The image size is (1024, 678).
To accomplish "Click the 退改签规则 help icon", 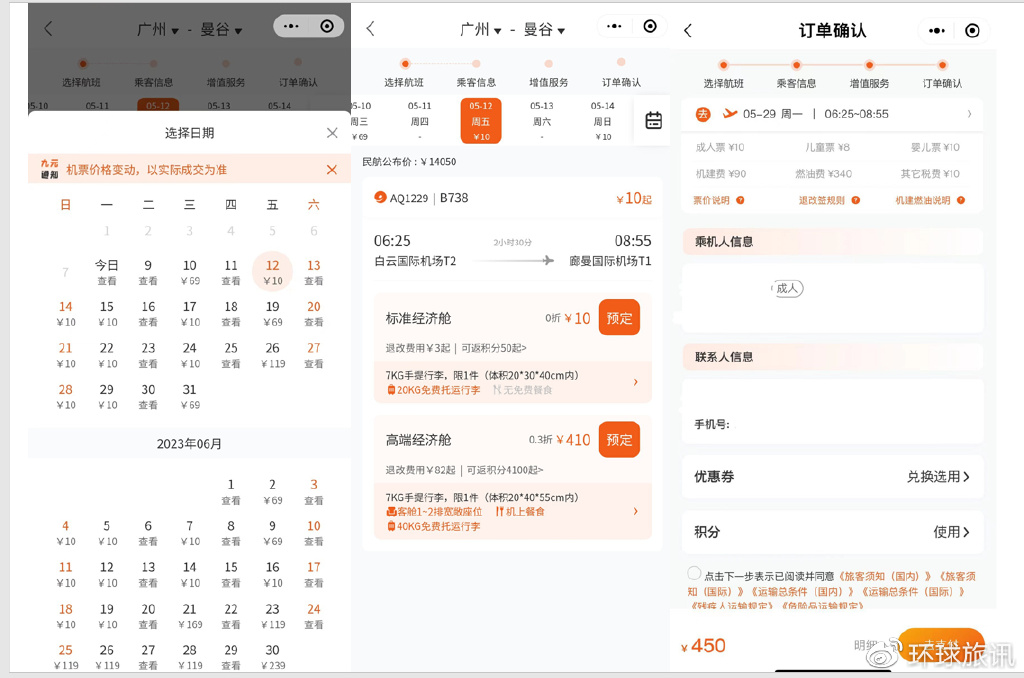I will coord(856,200).
